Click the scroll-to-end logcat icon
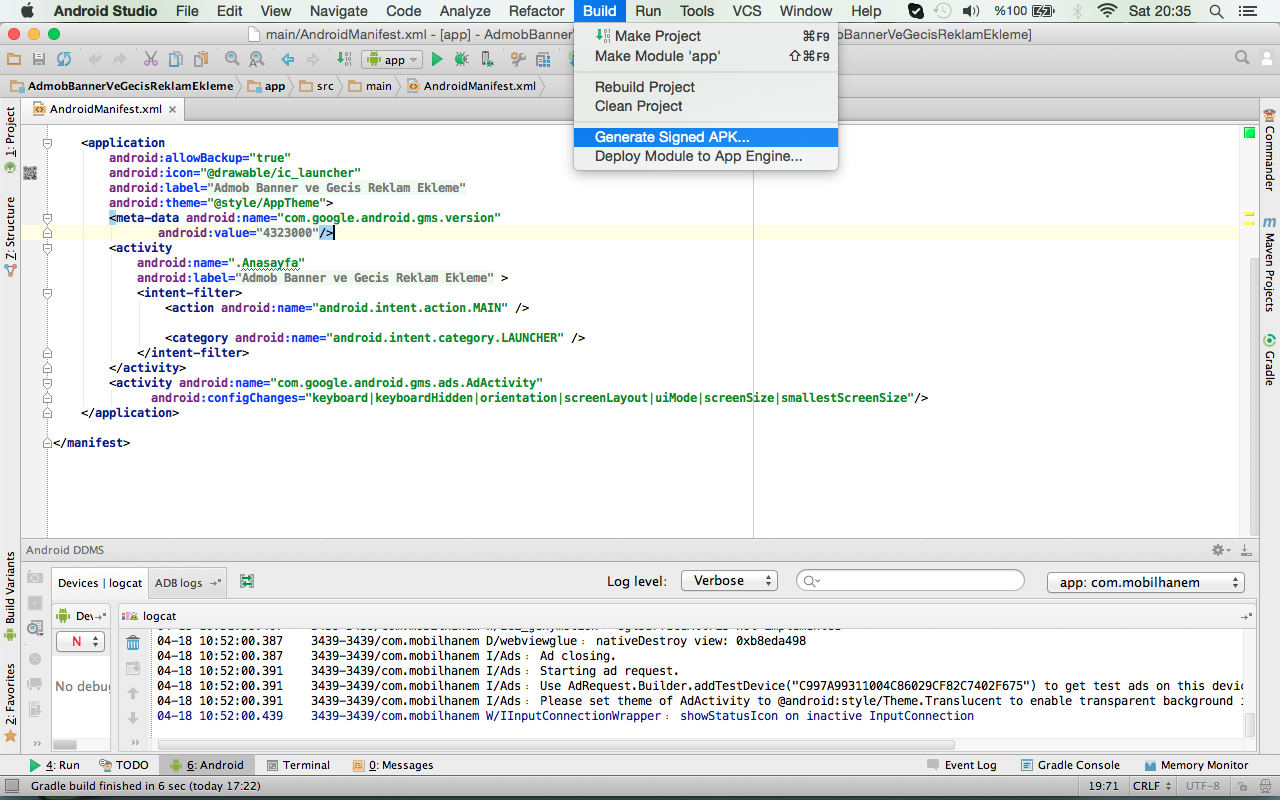Viewport: 1280px width, 800px height. pyautogui.click(x=133, y=668)
